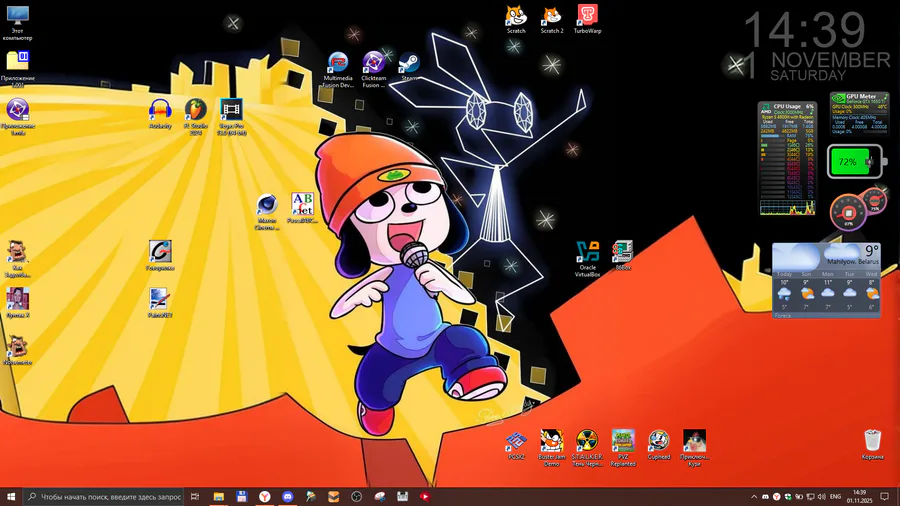Select the Steam desktop shortcut
Image resolution: width=900 pixels, height=506 pixels.
tap(409, 66)
